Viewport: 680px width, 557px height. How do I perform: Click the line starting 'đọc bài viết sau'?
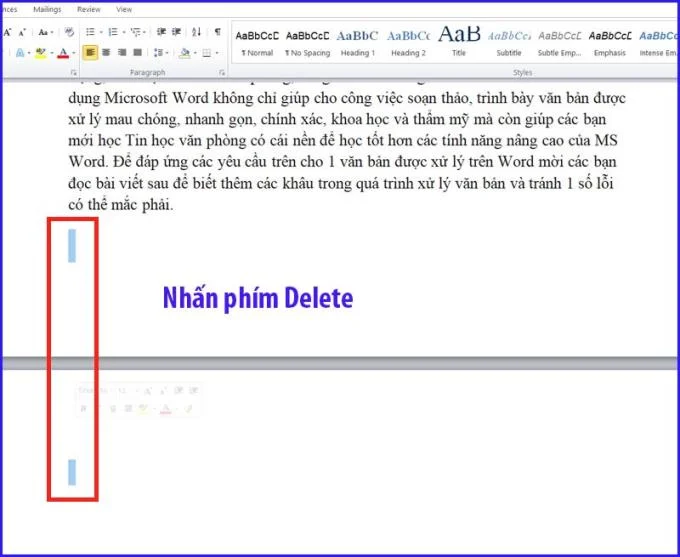click(340, 184)
